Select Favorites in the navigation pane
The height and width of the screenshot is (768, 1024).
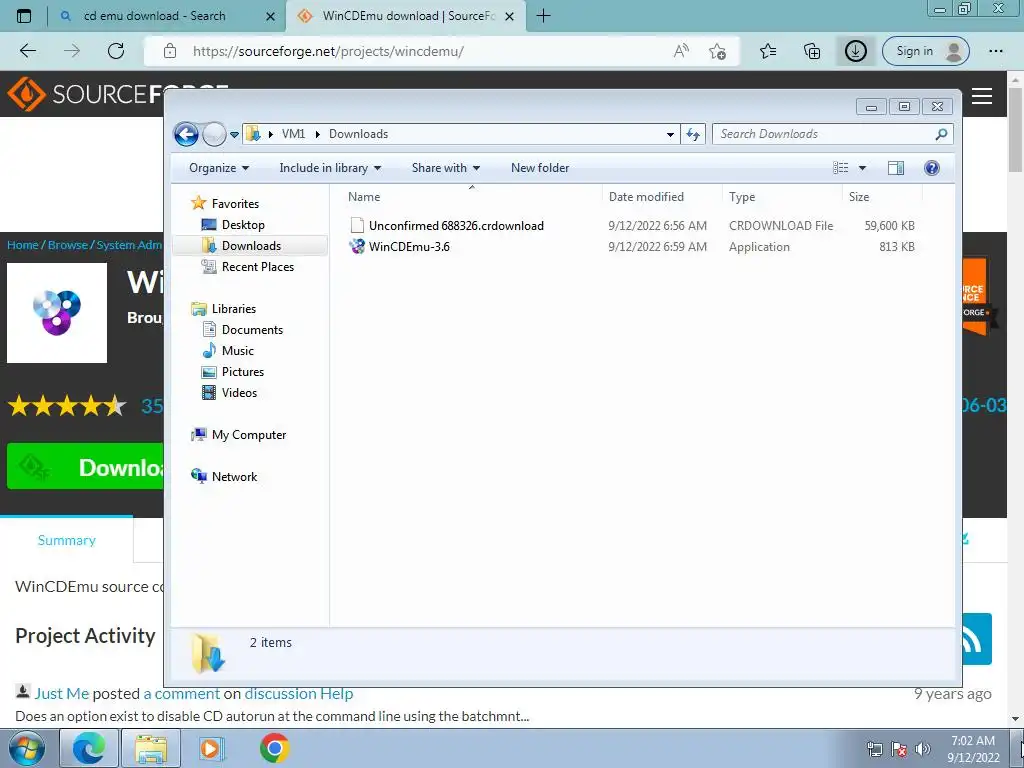[225, 204]
